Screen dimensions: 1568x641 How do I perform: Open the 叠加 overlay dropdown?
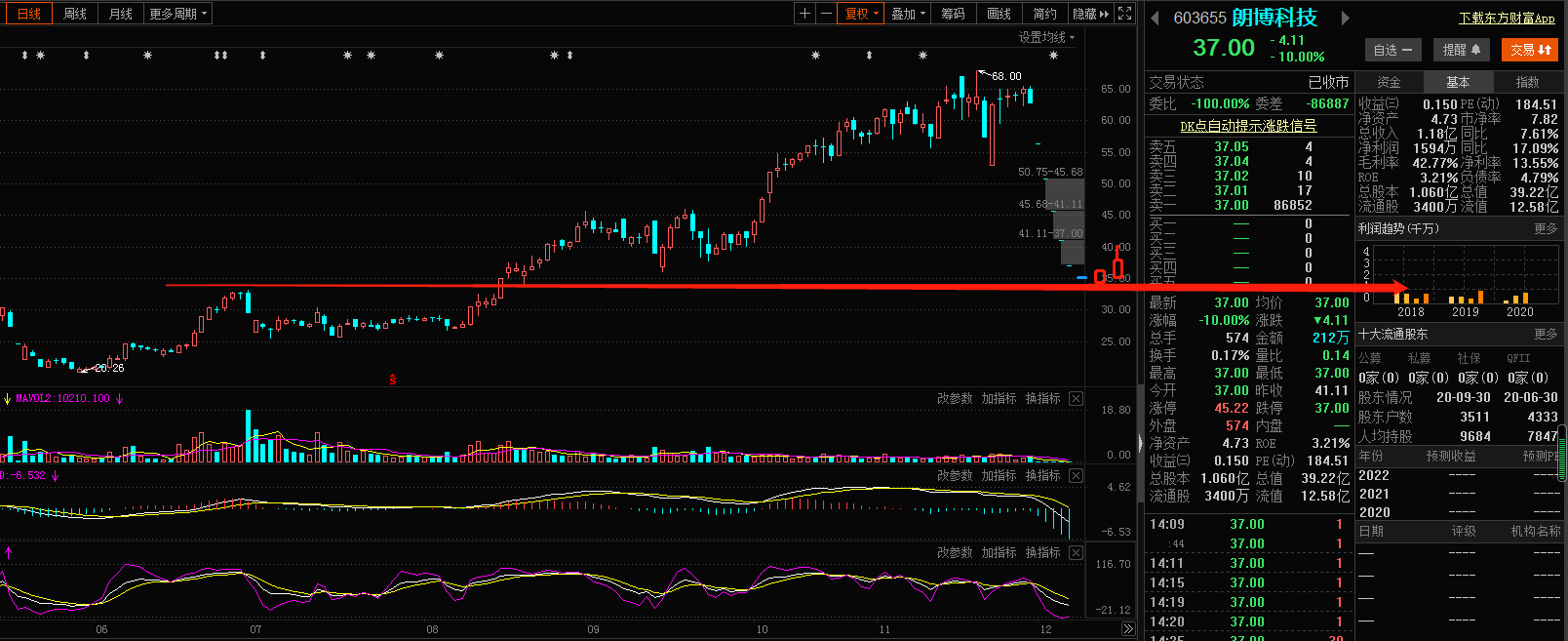(x=908, y=14)
